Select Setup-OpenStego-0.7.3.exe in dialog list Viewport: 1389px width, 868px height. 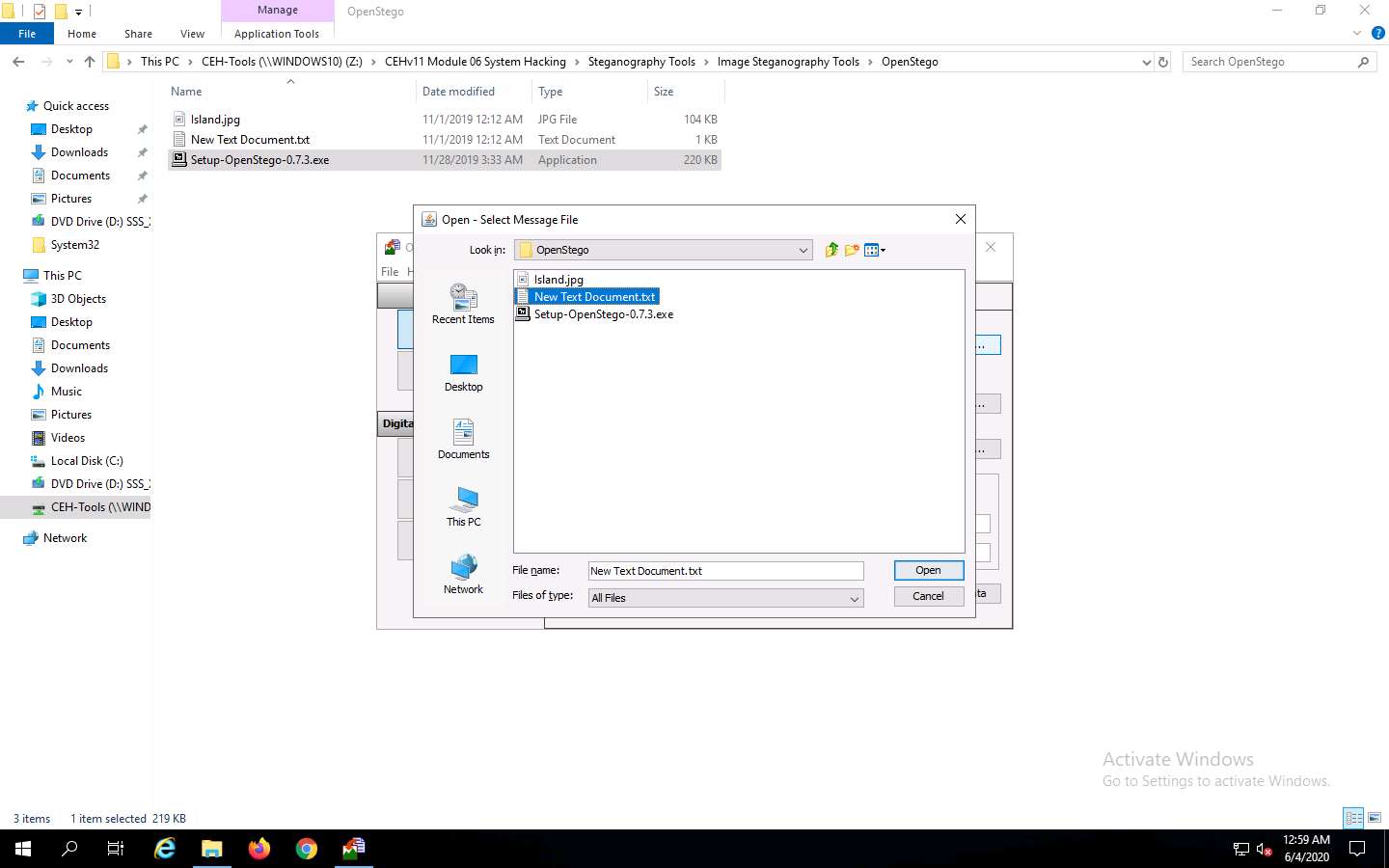point(595,314)
